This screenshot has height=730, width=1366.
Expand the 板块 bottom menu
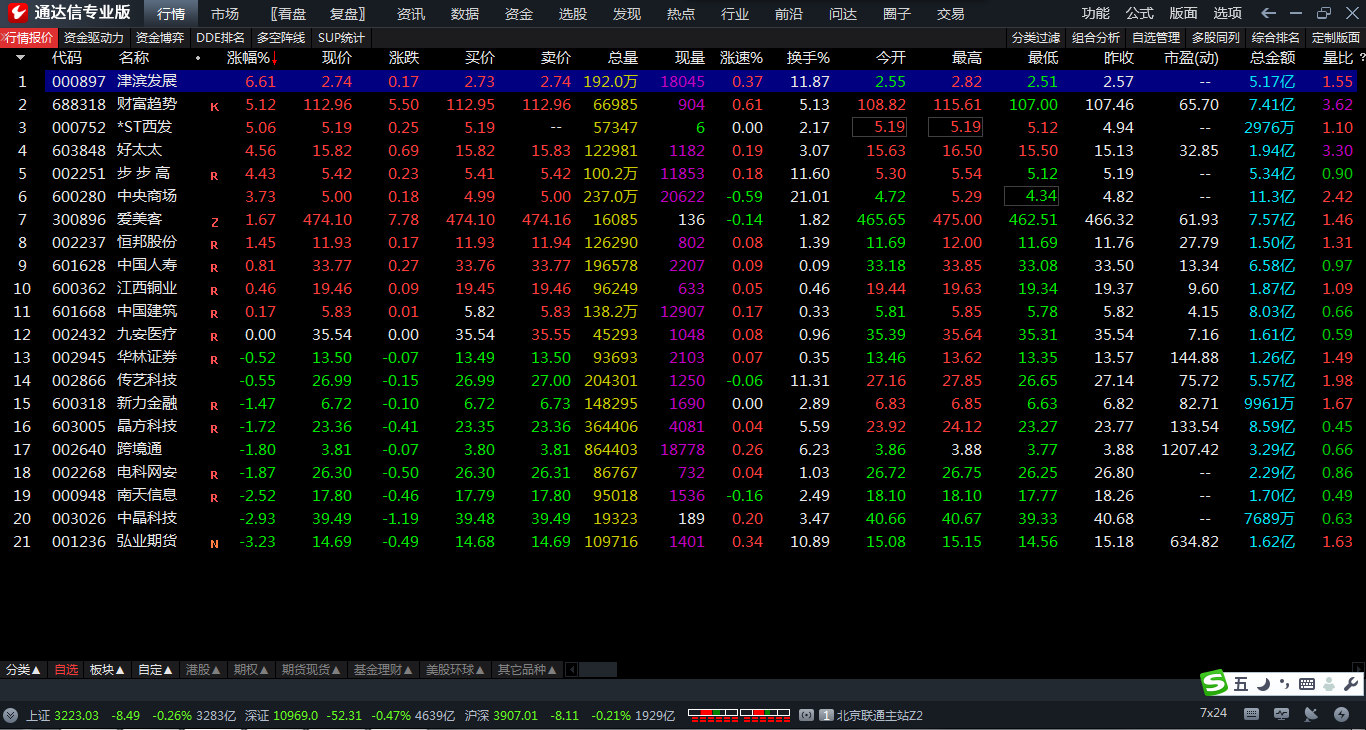point(107,670)
